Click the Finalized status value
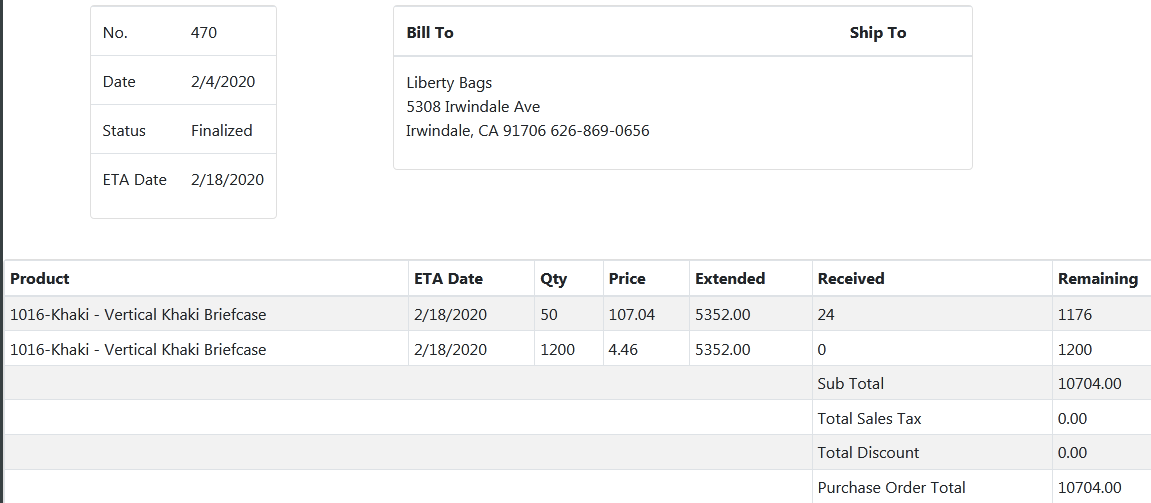This screenshot has height=503, width=1151. (221, 131)
